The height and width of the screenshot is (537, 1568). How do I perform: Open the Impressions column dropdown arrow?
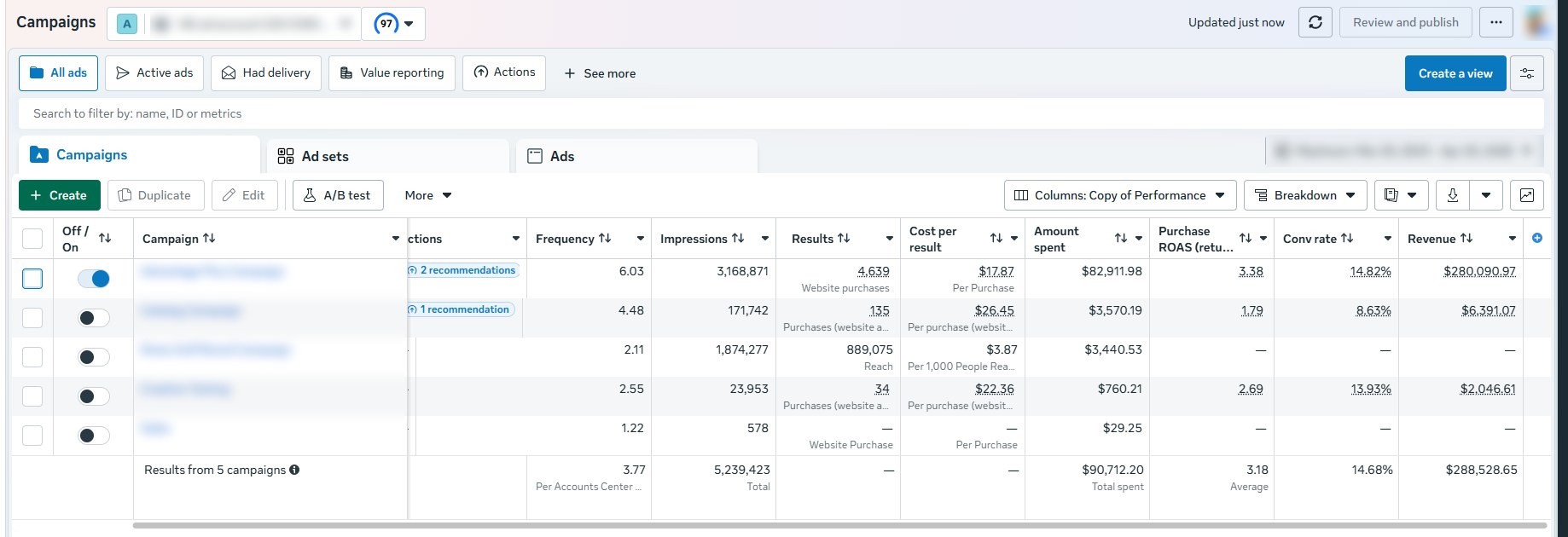coord(764,239)
